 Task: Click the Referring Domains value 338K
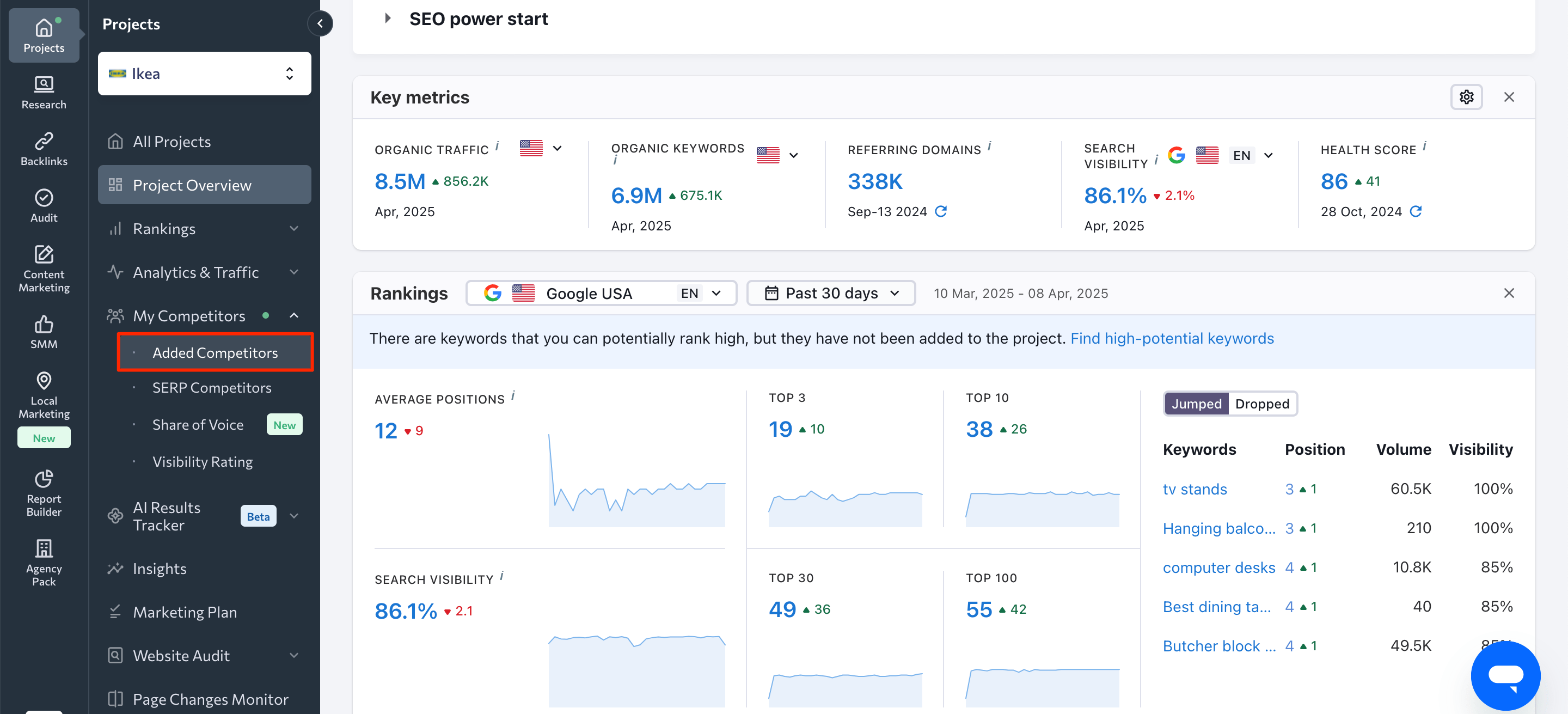[875, 181]
